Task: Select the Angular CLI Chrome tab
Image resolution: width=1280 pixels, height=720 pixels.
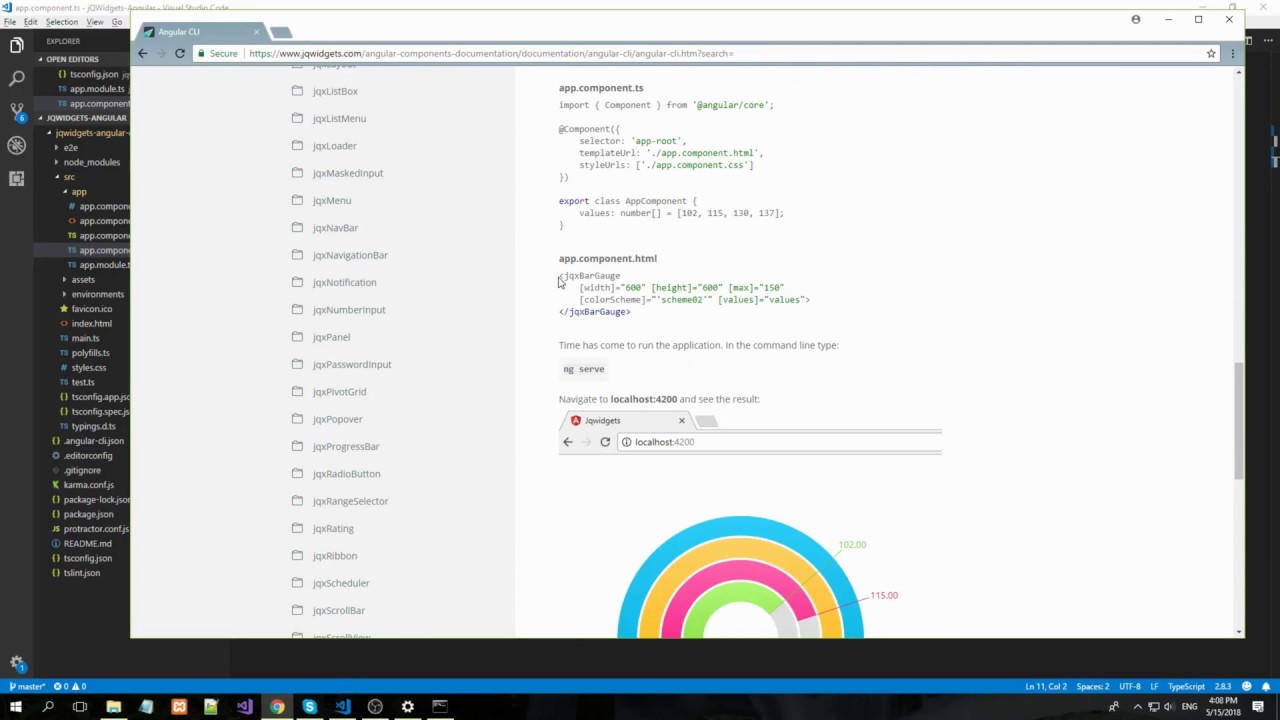Action: pos(201,32)
